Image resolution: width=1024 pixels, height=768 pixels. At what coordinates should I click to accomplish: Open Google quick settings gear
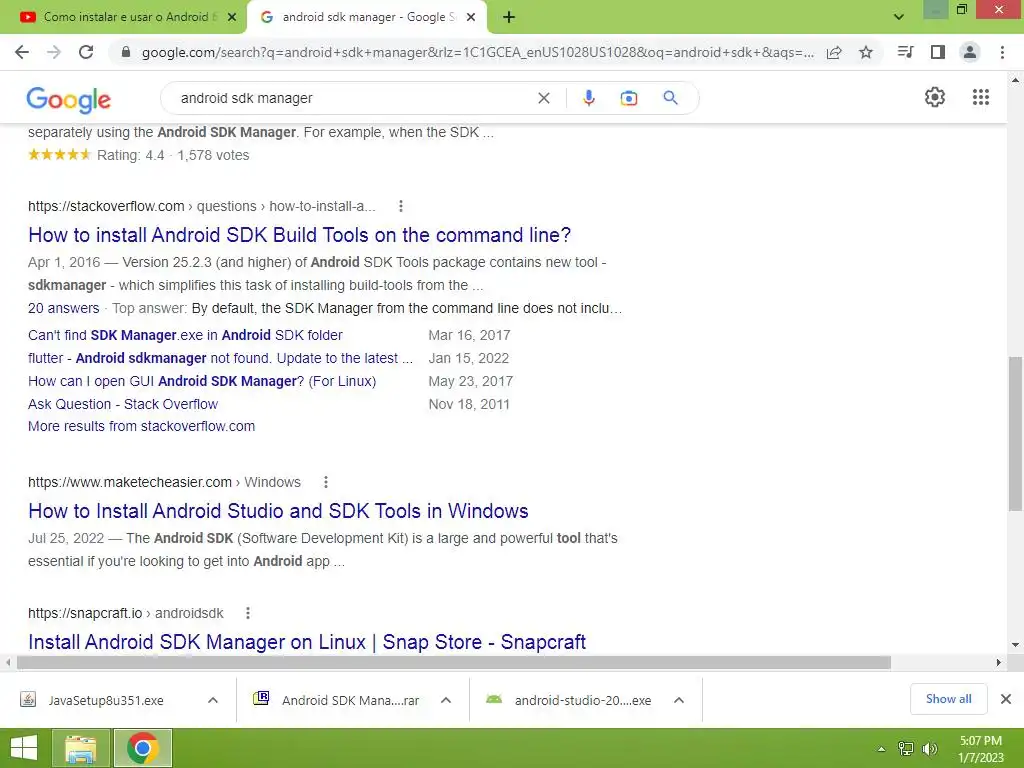pyautogui.click(x=935, y=97)
